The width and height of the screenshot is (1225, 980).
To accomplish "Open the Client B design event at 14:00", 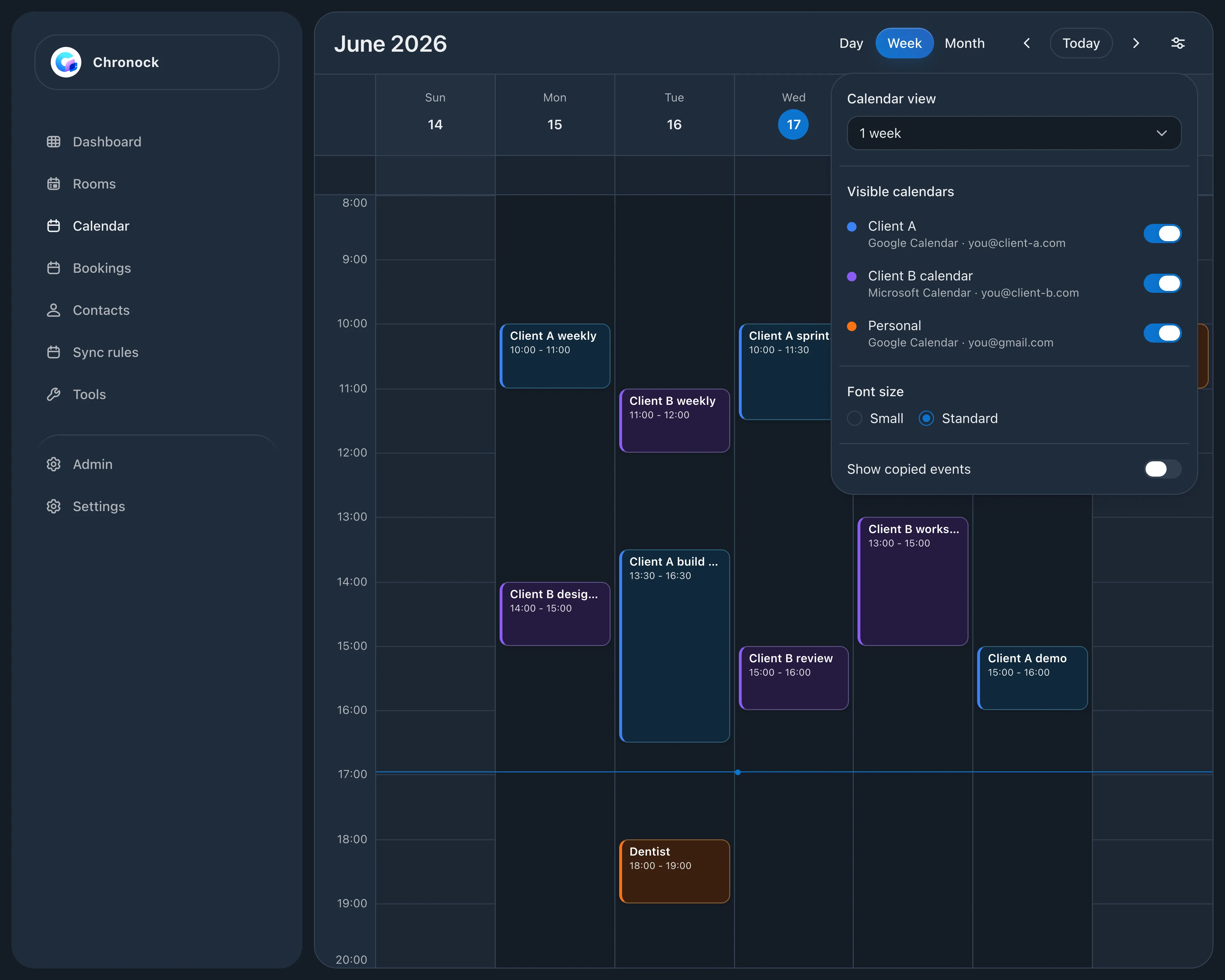I will pos(554,614).
